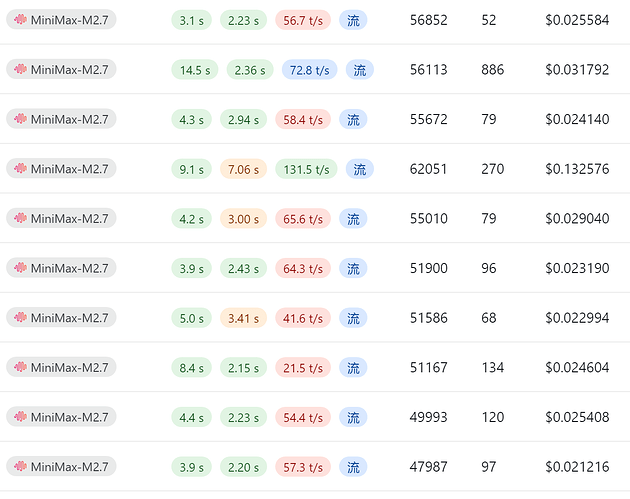The image size is (630, 499).
Task: Click the 2.43 s first-token badge
Action: pyautogui.click(x=243, y=268)
